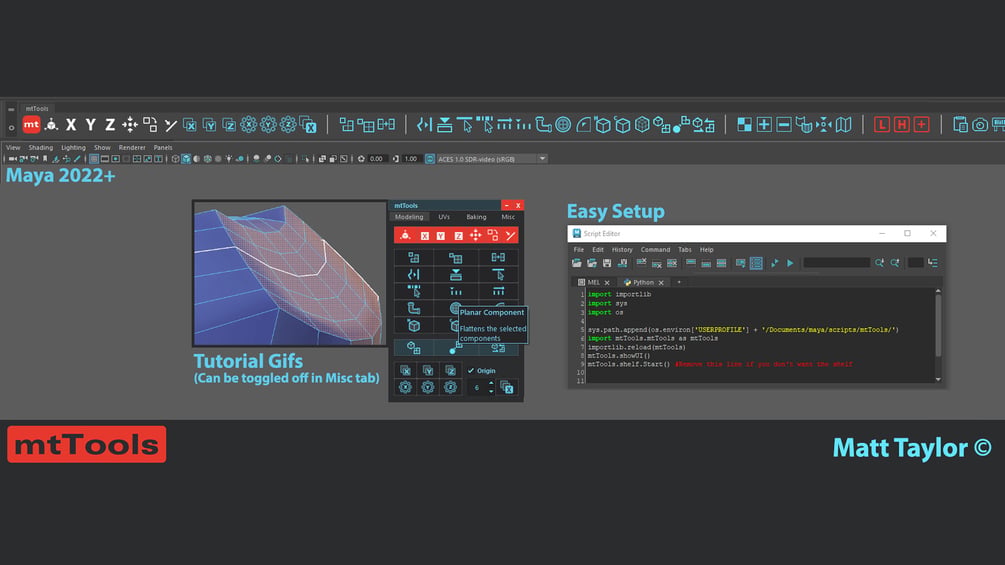Image resolution: width=1005 pixels, height=565 pixels.
Task: Switch to the Baking tab in mtTools
Action: tap(476, 217)
